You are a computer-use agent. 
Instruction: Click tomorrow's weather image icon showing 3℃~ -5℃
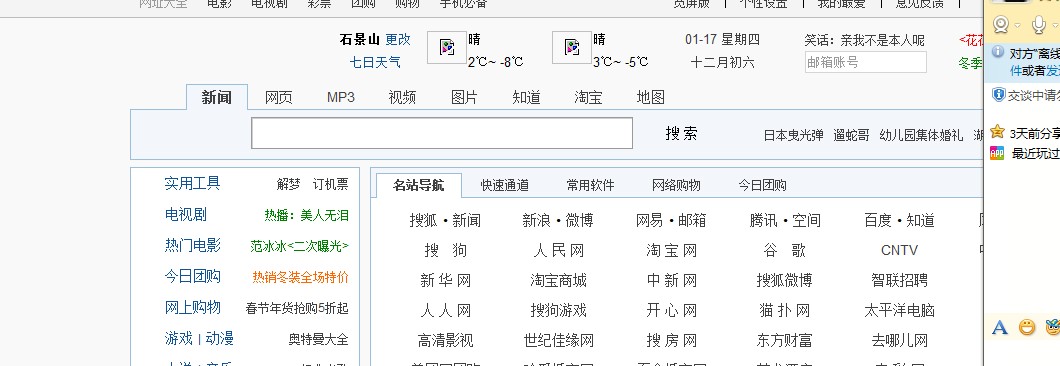point(572,47)
